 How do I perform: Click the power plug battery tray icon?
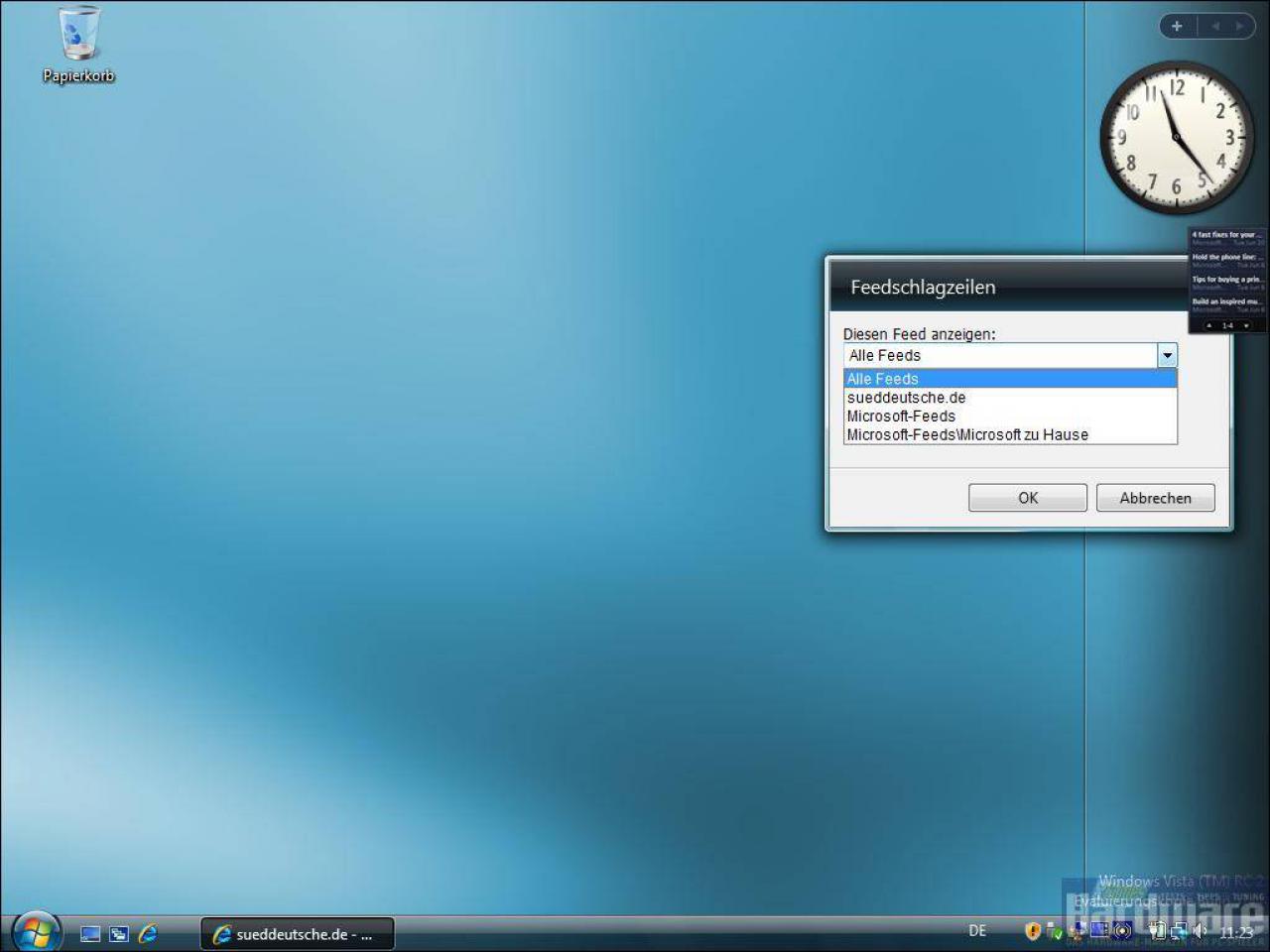pos(1156,930)
